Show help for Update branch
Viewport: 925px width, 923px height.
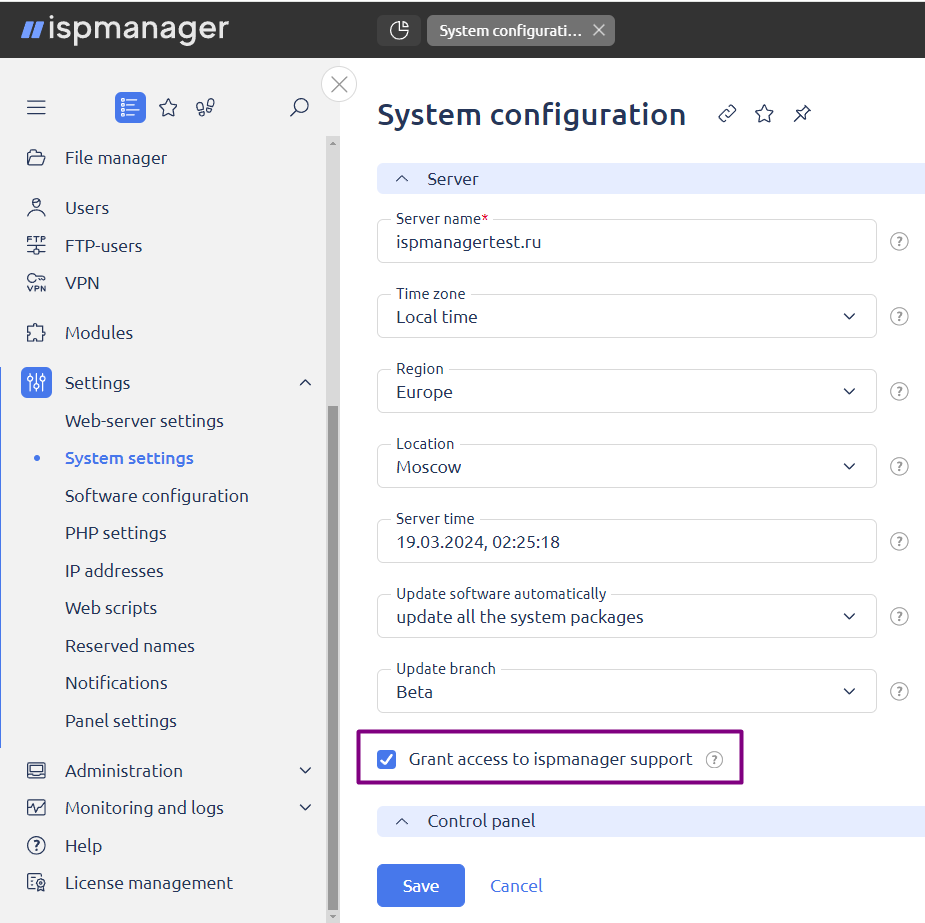[x=899, y=691]
